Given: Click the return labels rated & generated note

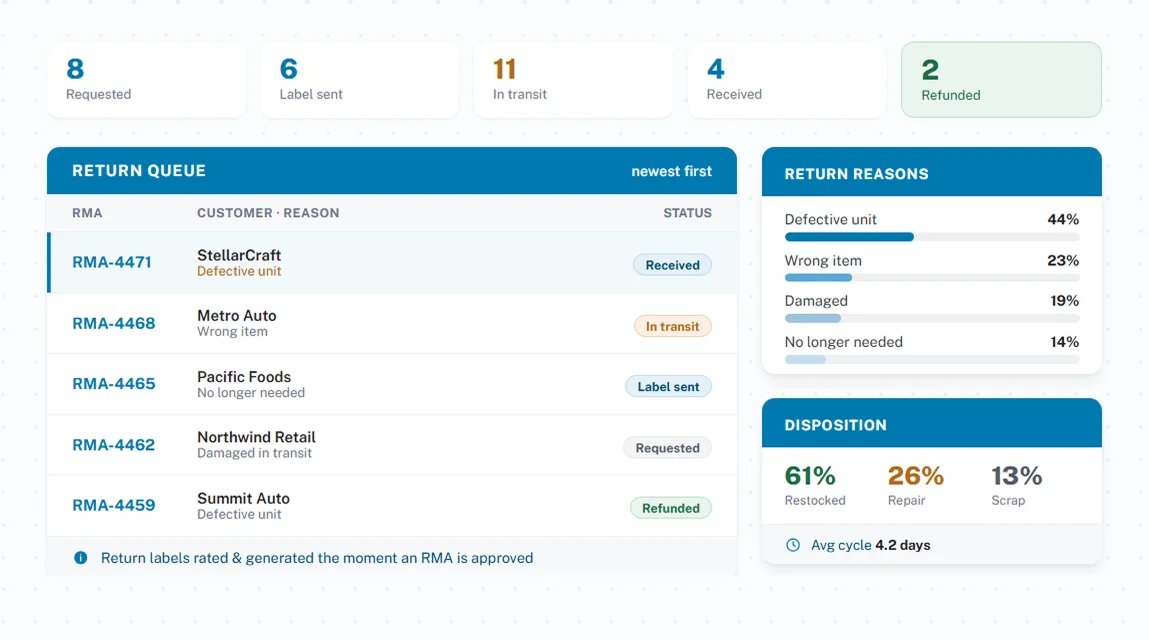Looking at the screenshot, I should click(317, 558).
